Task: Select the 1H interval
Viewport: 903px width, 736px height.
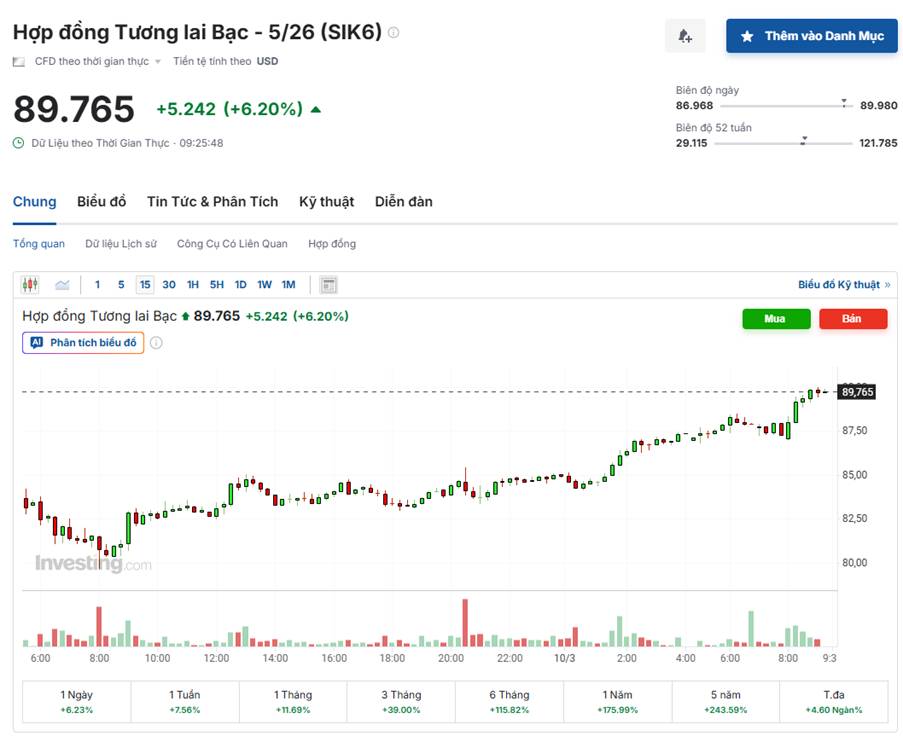Action: [x=193, y=284]
